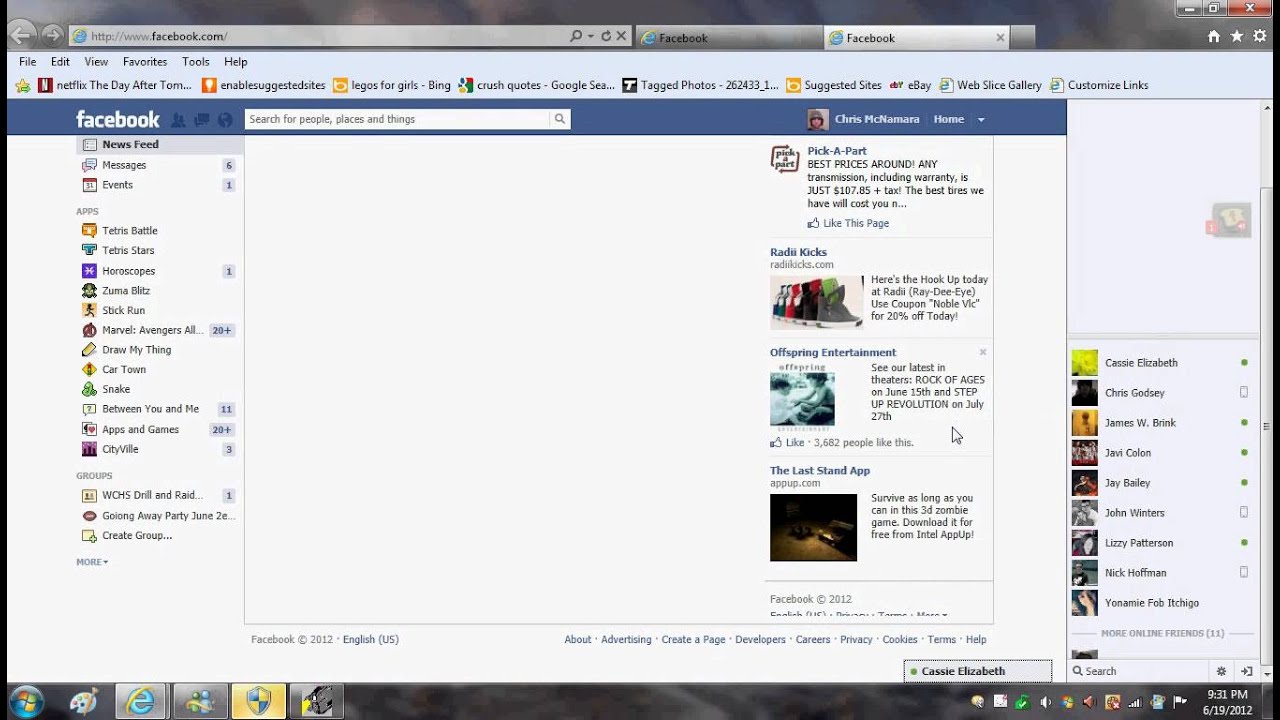Click Create Group in sidebar
The image size is (1280, 720).
click(137, 536)
